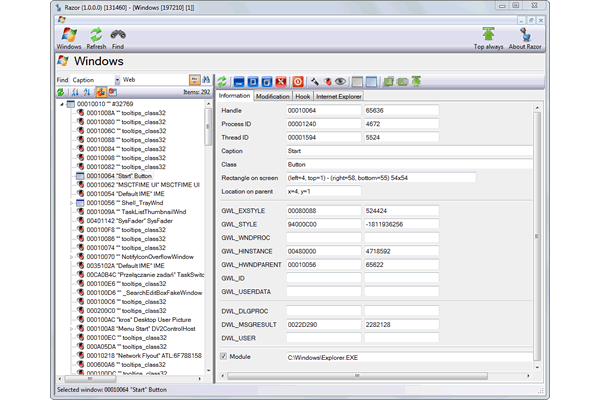The width and height of the screenshot is (600, 400).
Task: Click the Process ID decimal value 4672
Action: click(401, 124)
